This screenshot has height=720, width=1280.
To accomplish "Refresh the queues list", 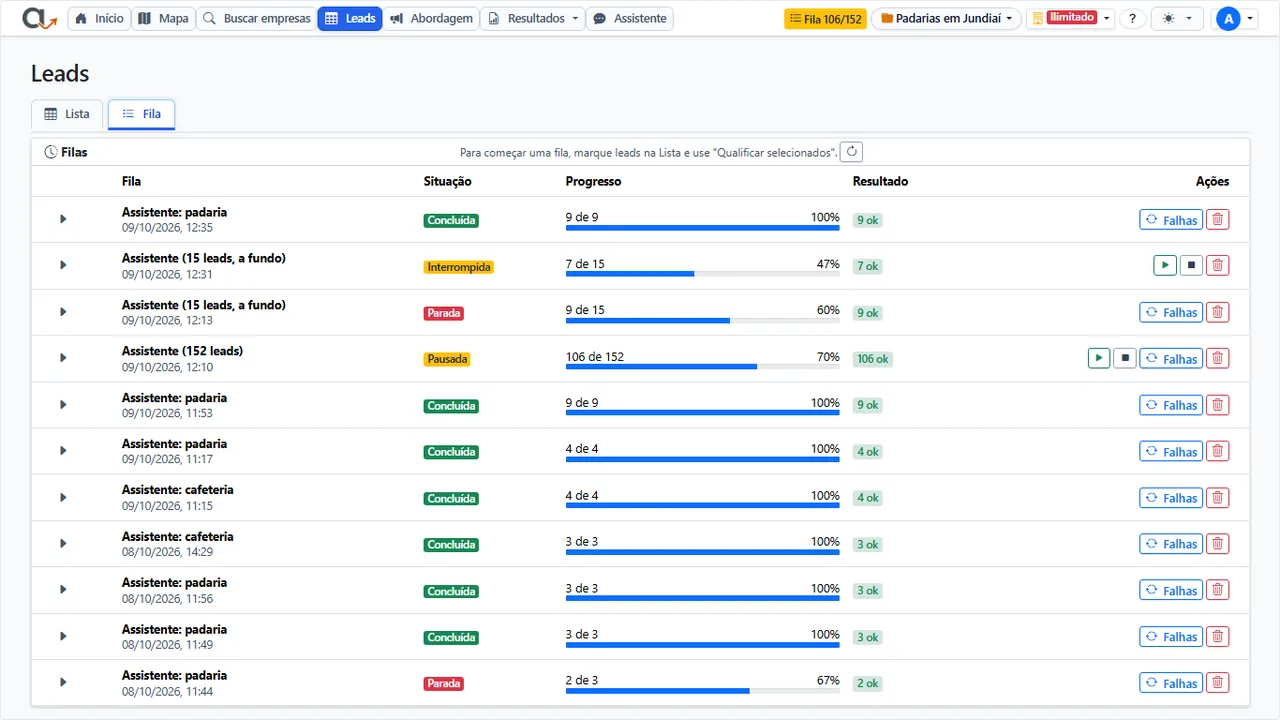I will click(x=851, y=152).
